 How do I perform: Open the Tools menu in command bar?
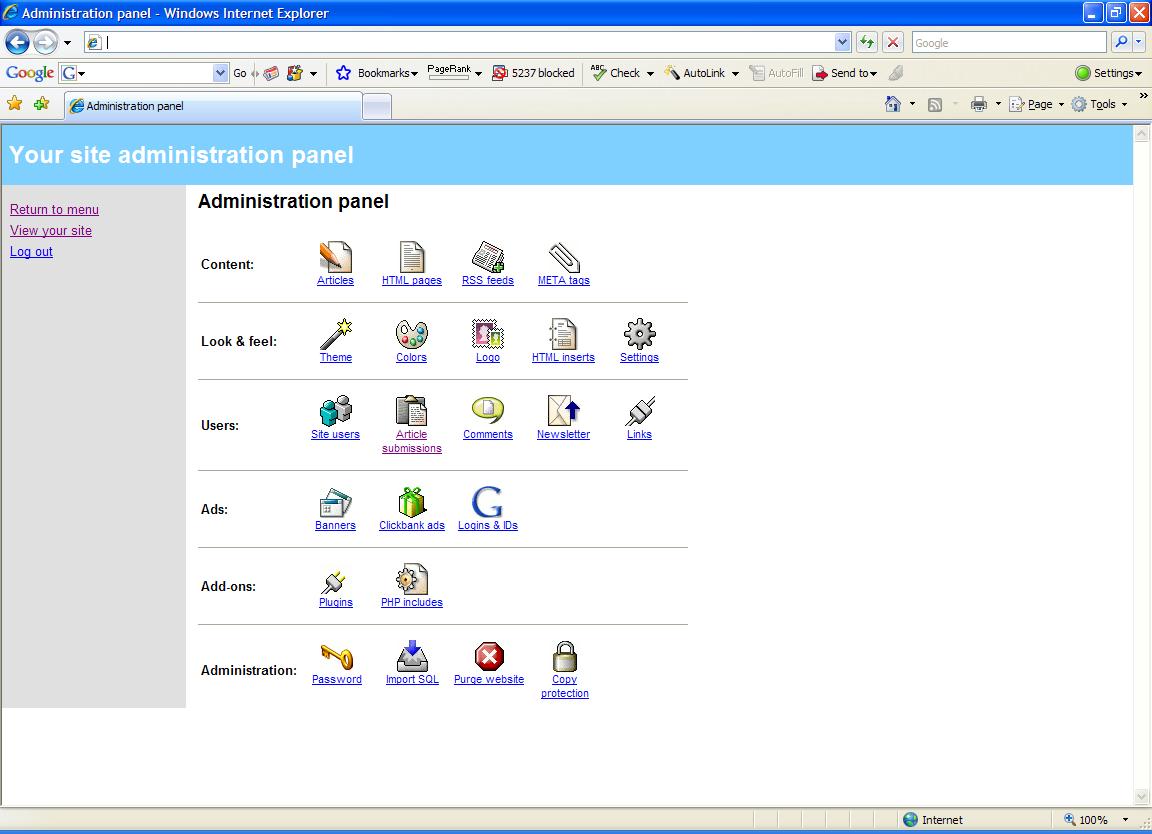click(1099, 104)
